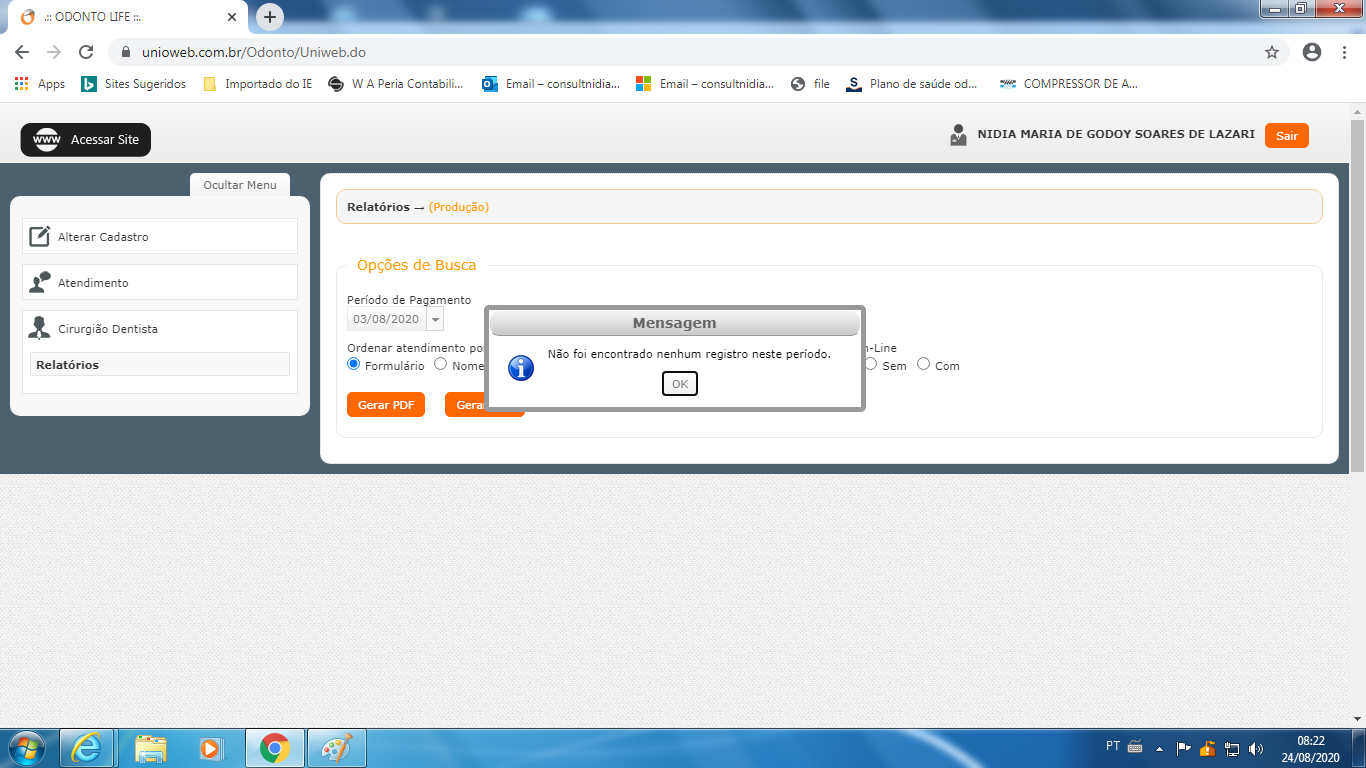
Task: Launch Internet Explorer from the taskbar
Action: coord(87,748)
